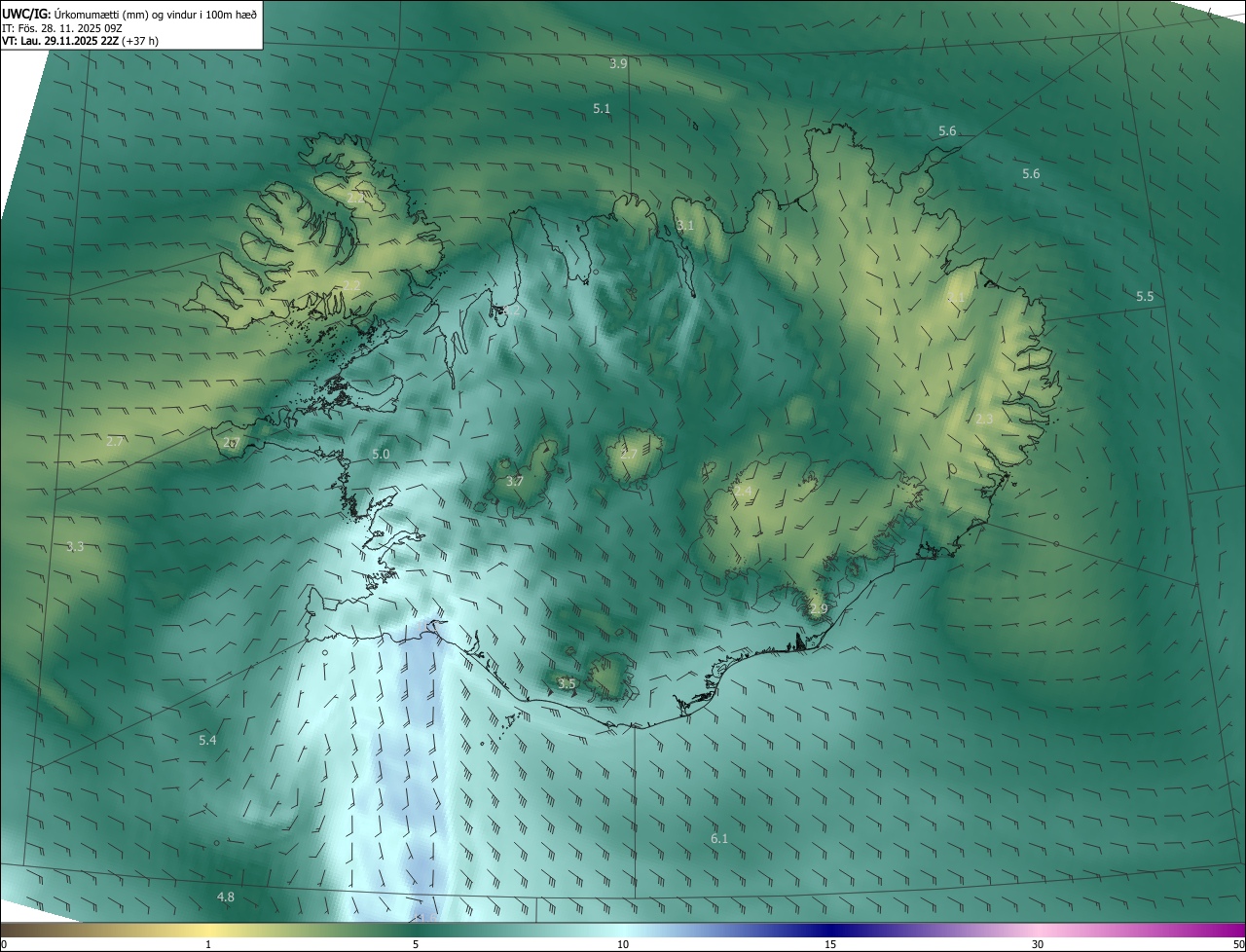This screenshot has width=1246, height=952.
Task: Click the 3.7 value label on the map
Action: [515, 482]
